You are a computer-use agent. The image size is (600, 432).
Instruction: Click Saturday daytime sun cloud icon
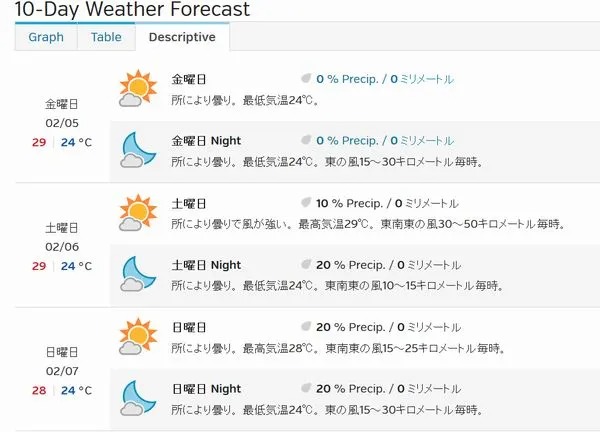(x=137, y=212)
